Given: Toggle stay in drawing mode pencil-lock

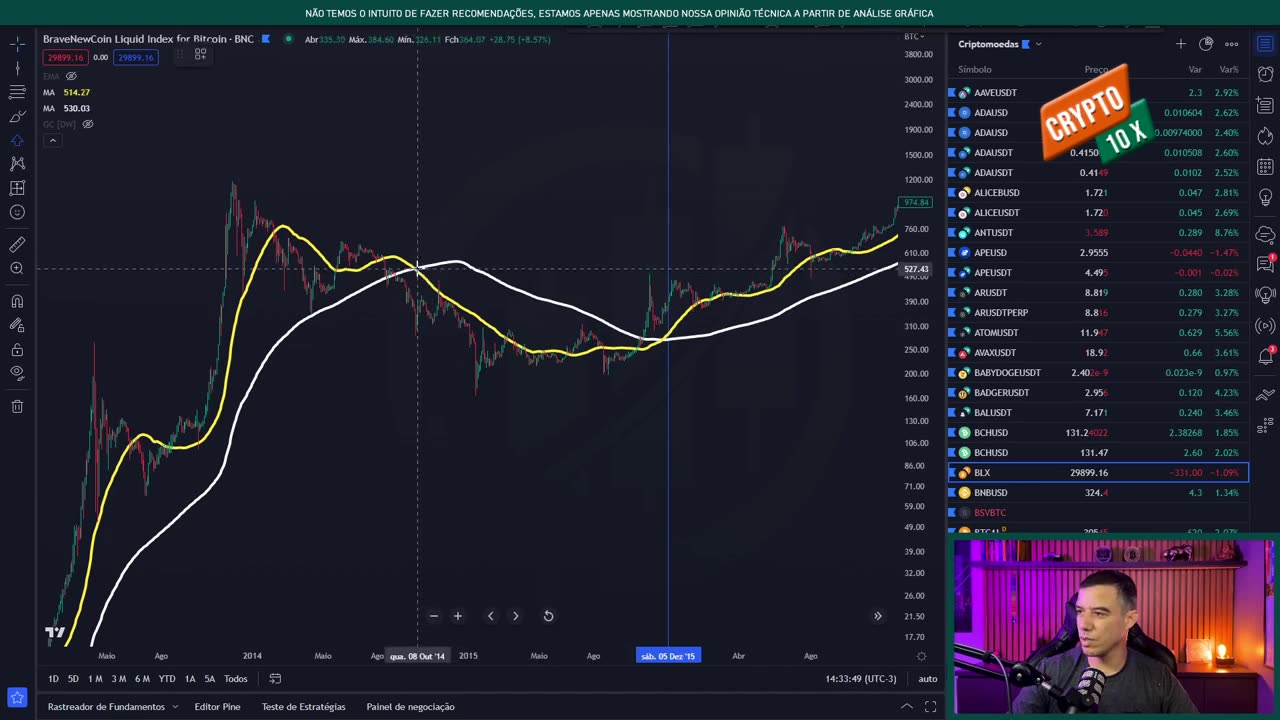Looking at the screenshot, I should (17, 325).
